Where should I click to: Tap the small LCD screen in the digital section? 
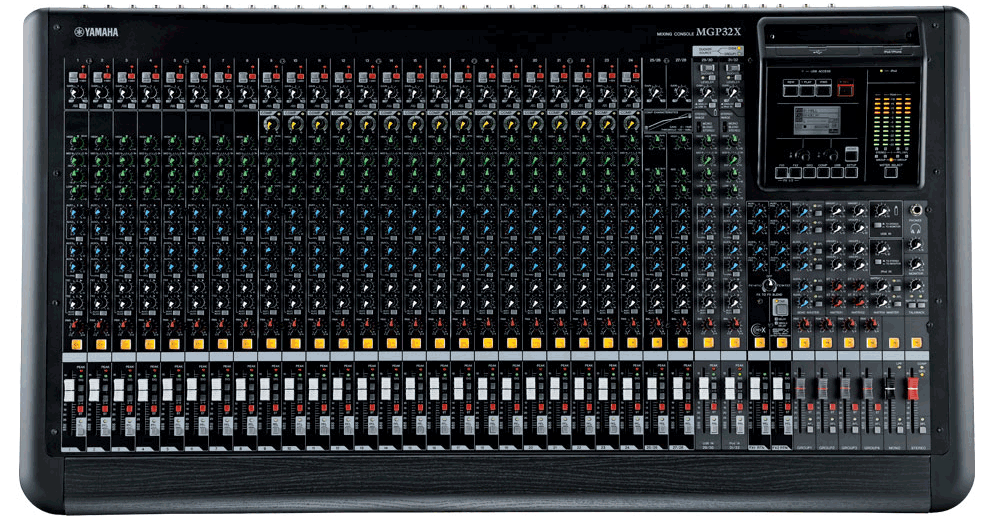click(x=817, y=121)
